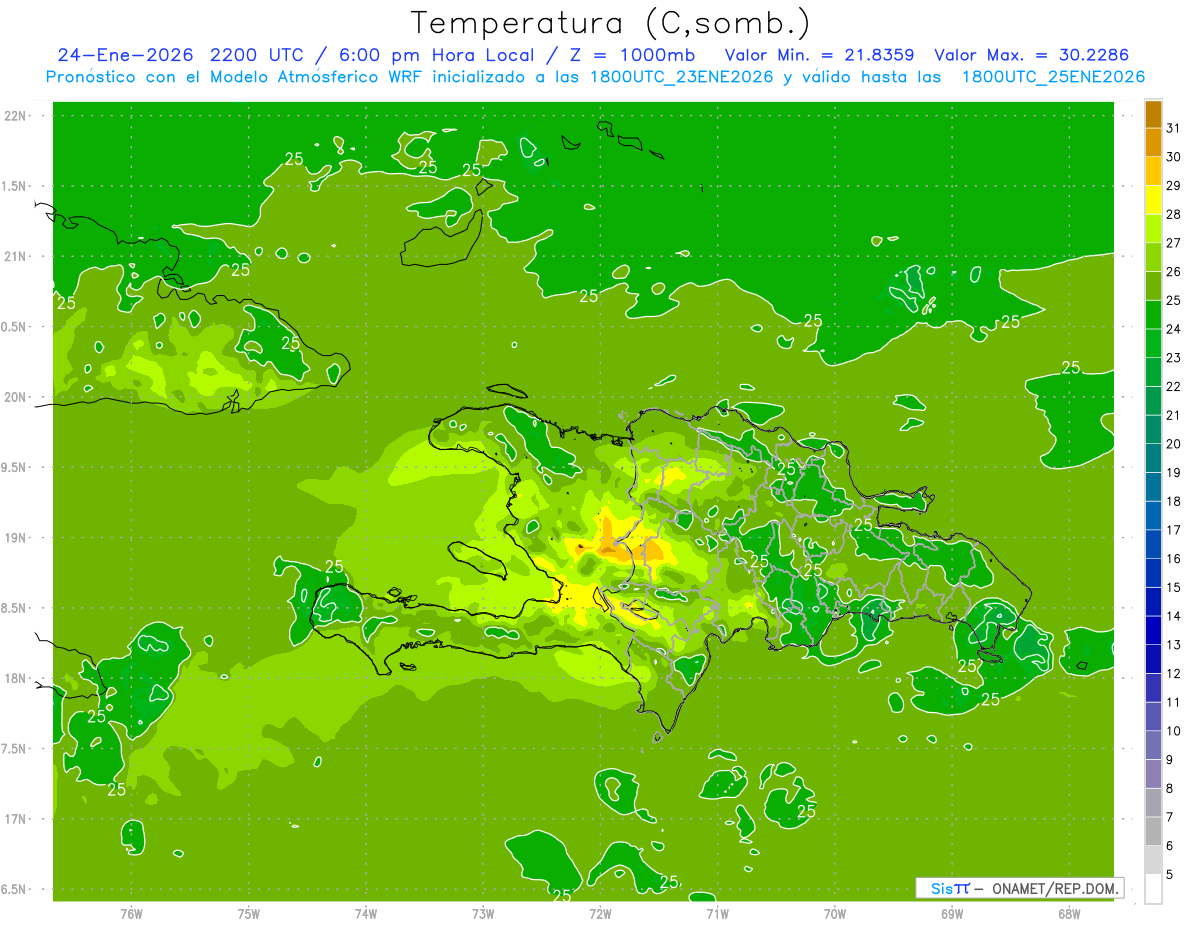Screen dimensions: 1200x927
Task: Select the white legend swatch below 5
Action: (x=1153, y=888)
